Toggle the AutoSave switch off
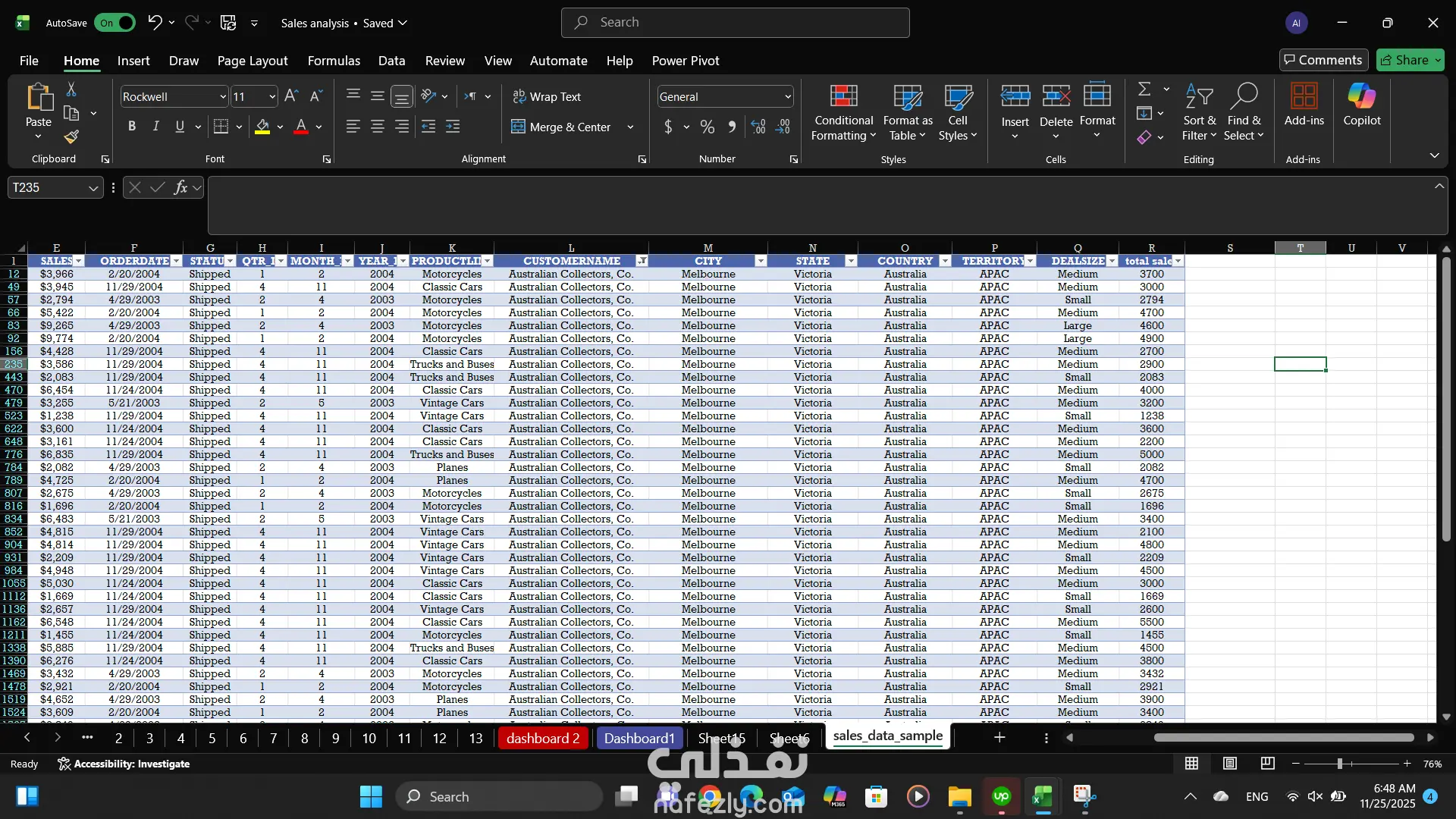Image resolution: width=1456 pixels, height=819 pixels. (x=115, y=23)
